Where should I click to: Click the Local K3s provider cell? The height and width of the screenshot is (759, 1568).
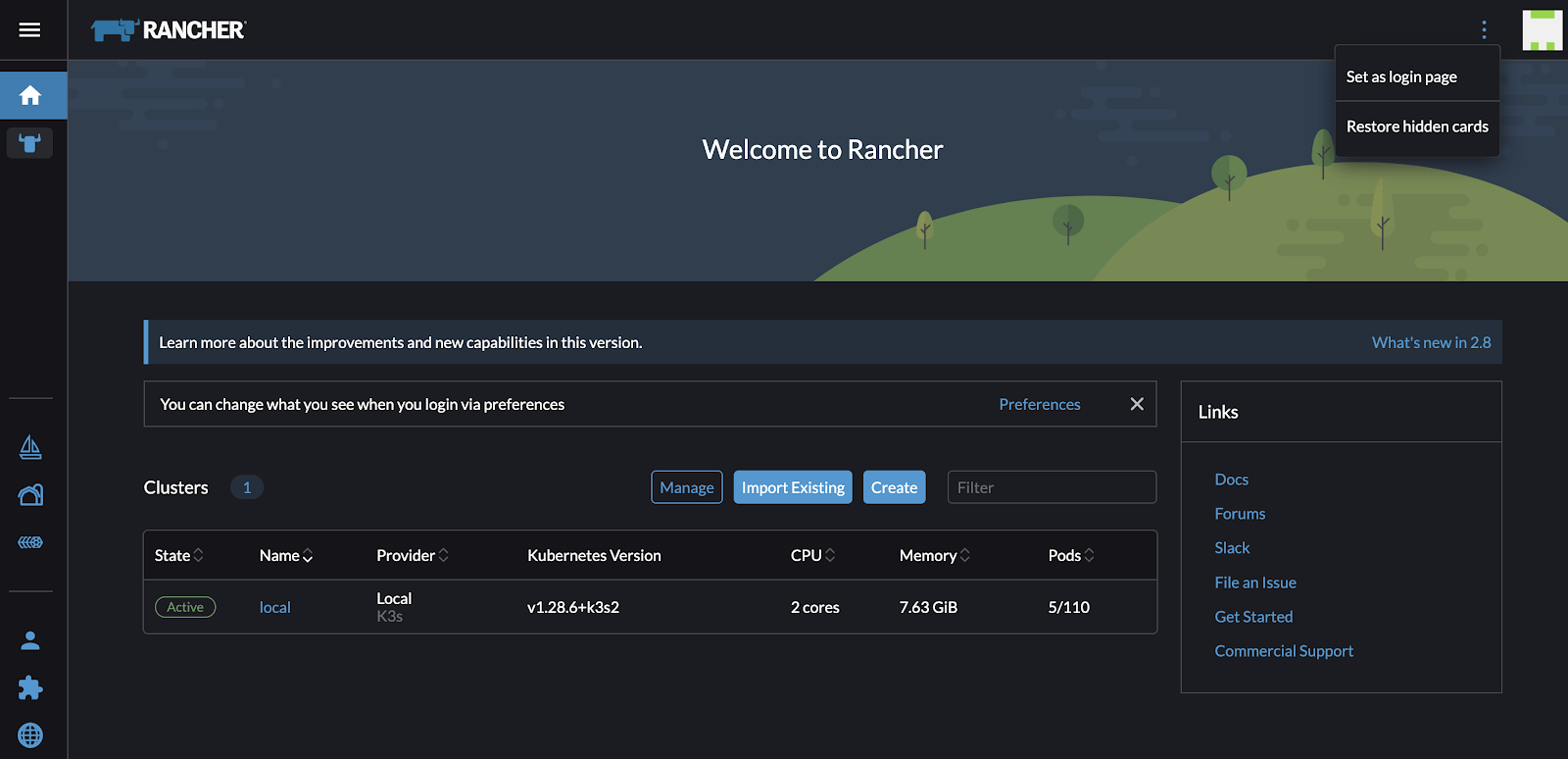tap(394, 607)
